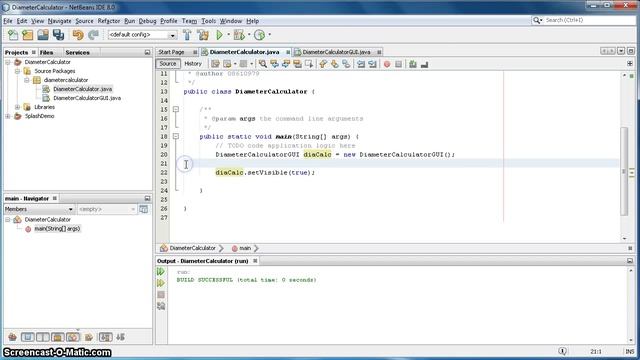The width and height of the screenshot is (640, 360).
Task: Click Comment icon in editor toolbar
Action: pyautogui.click(x=413, y=64)
